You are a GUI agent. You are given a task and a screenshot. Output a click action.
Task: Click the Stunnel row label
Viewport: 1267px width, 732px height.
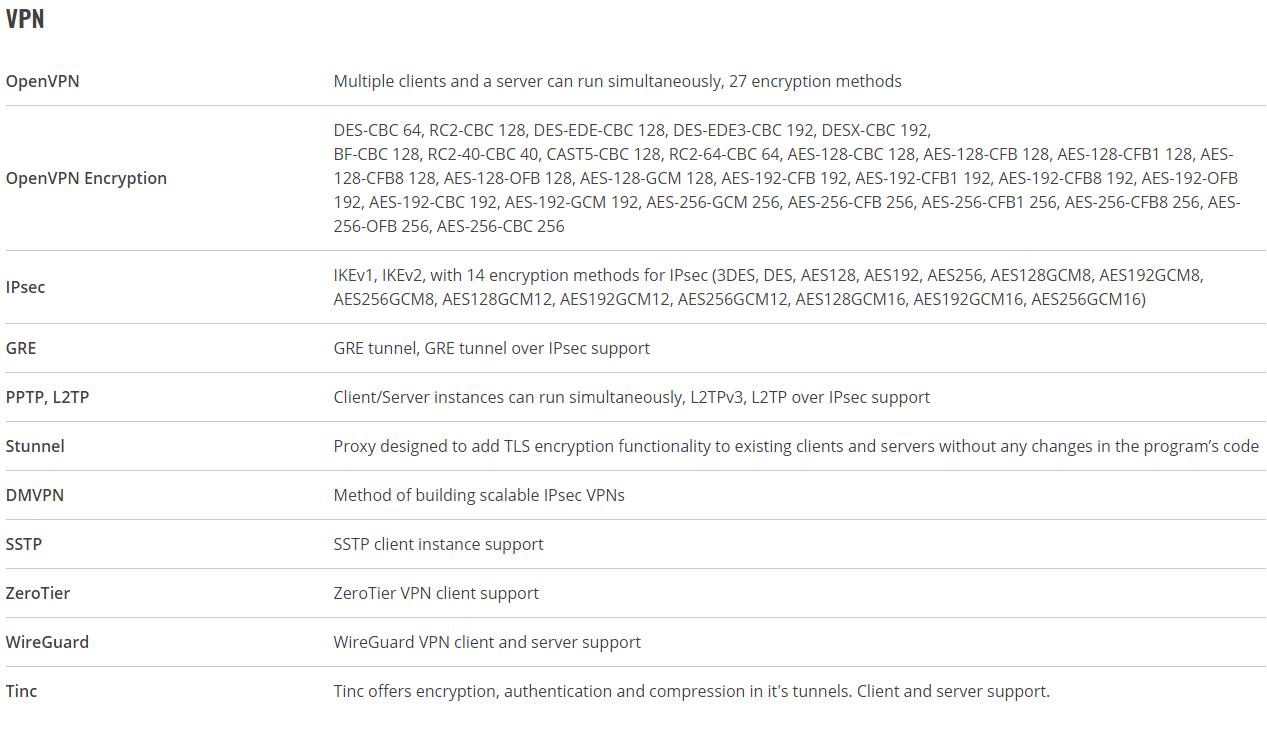tap(35, 446)
